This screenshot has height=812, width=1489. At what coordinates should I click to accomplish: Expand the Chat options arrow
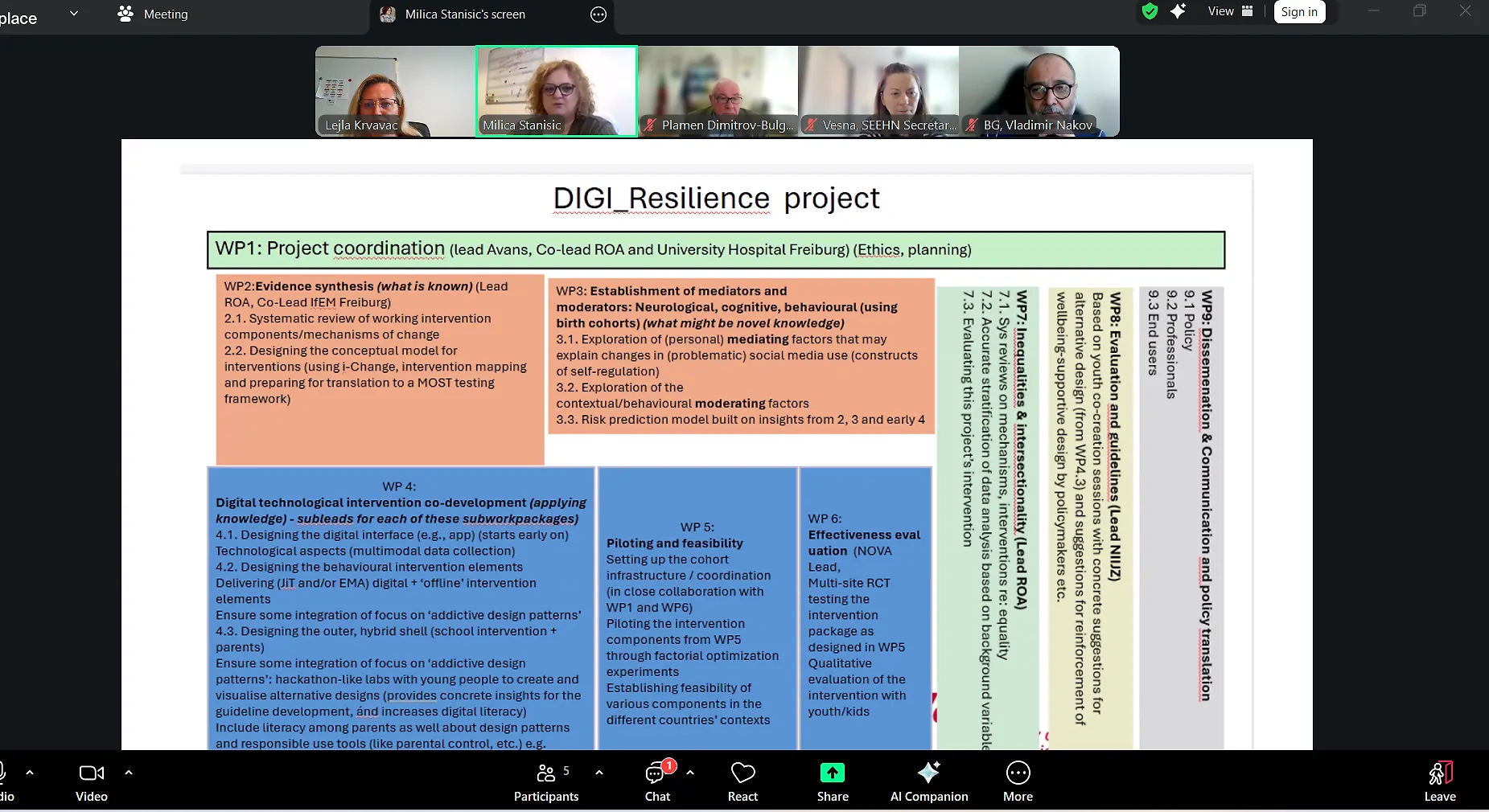[x=690, y=773]
